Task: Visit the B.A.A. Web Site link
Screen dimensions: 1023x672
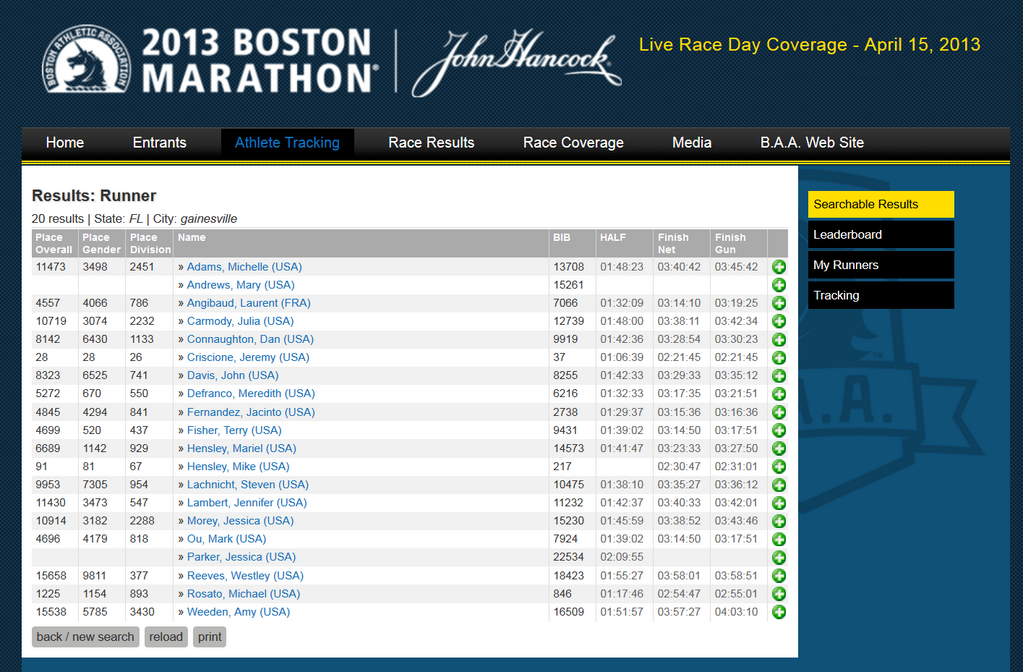Action: [812, 142]
